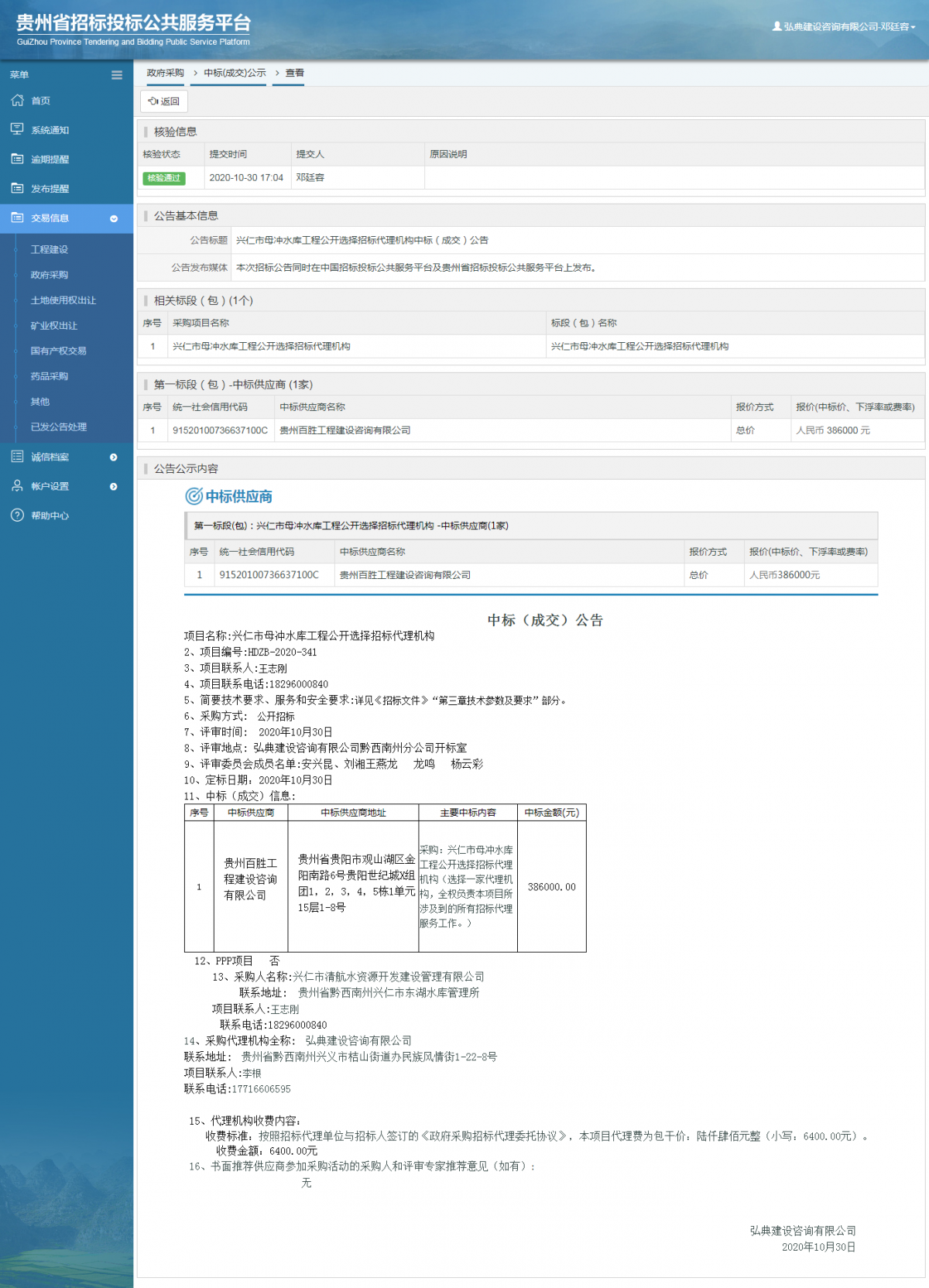Select 土地使用权出让 submenu item

(63, 300)
